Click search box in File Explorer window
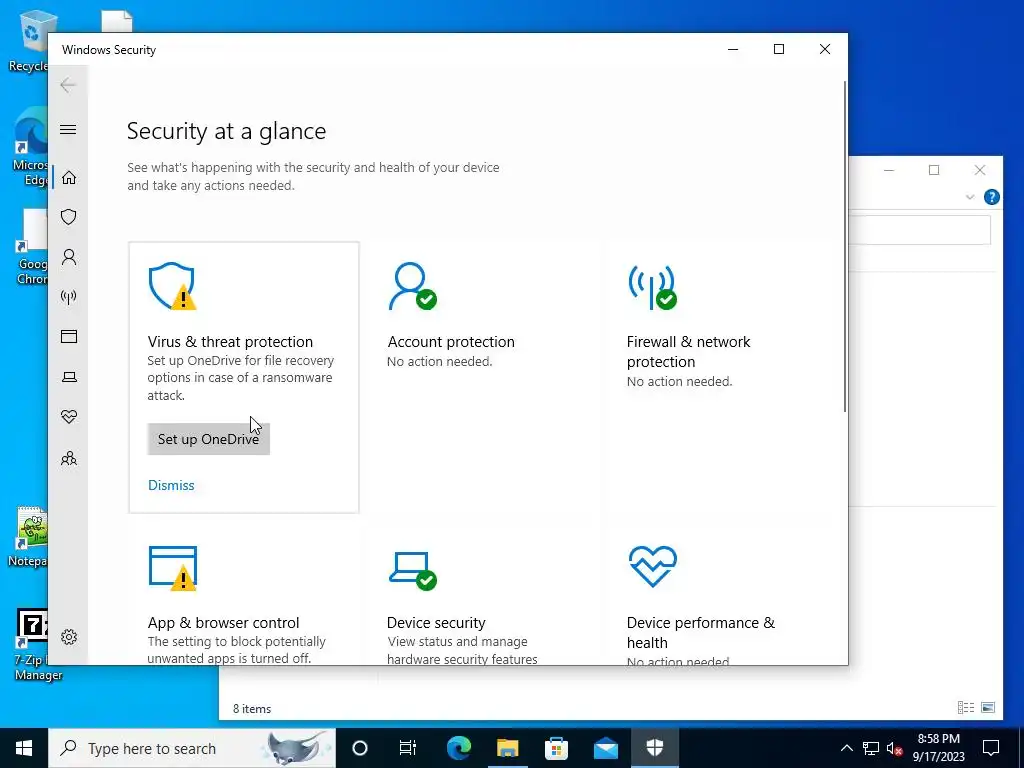The image size is (1024, 768). pyautogui.click(x=919, y=230)
